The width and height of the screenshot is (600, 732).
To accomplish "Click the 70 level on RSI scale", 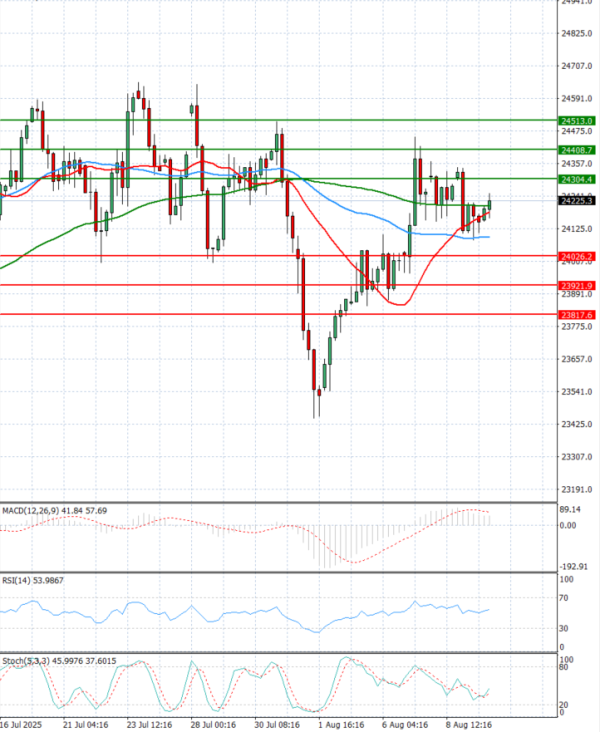I will coord(564,598).
